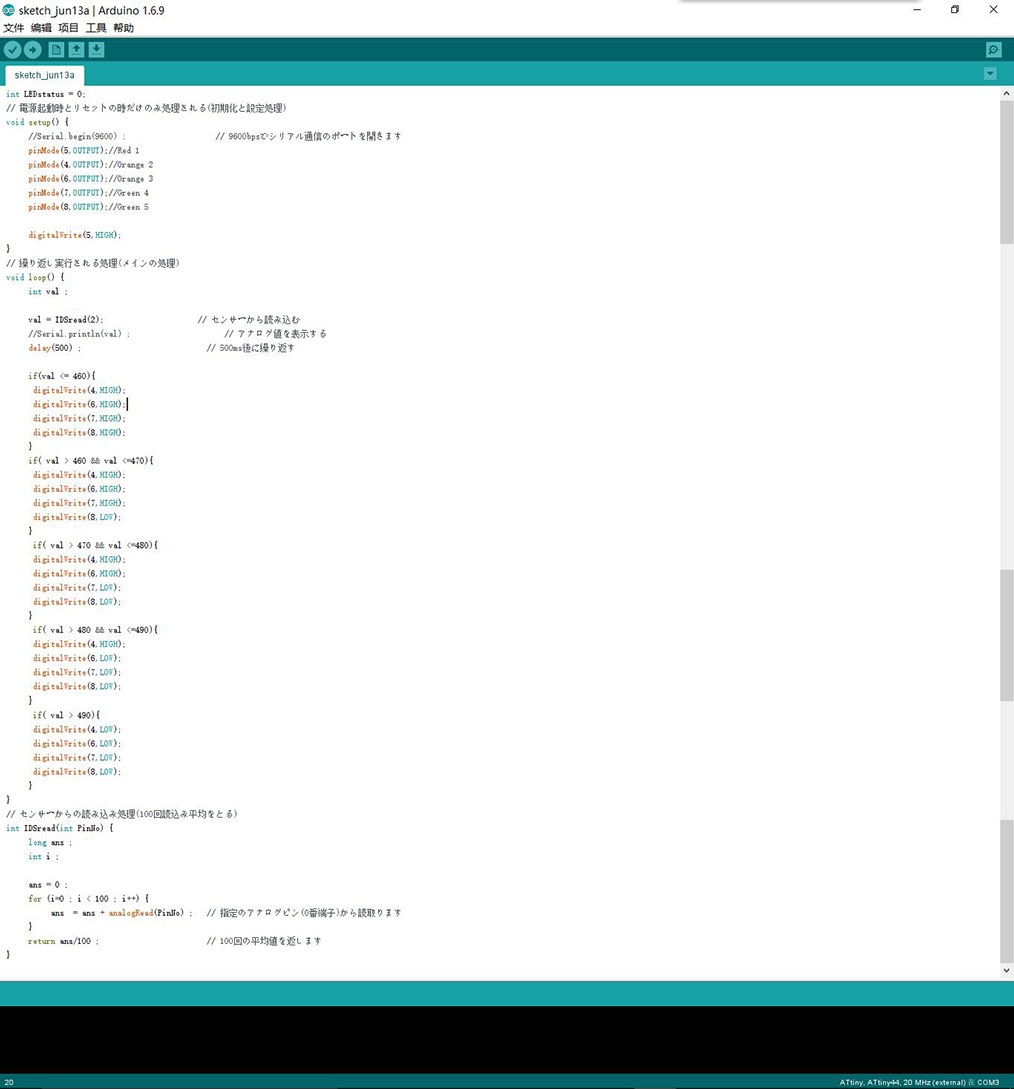Viewport: 1014px width, 1089px height.
Task: Click 'if( val > 470 && val <=480){' line
Action: pos(95,546)
